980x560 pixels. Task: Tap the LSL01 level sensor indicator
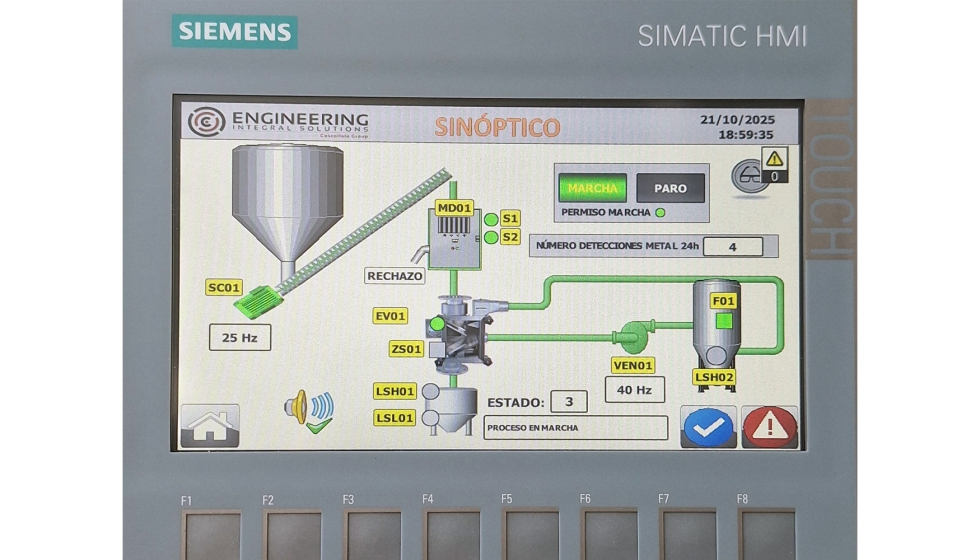tap(430, 418)
